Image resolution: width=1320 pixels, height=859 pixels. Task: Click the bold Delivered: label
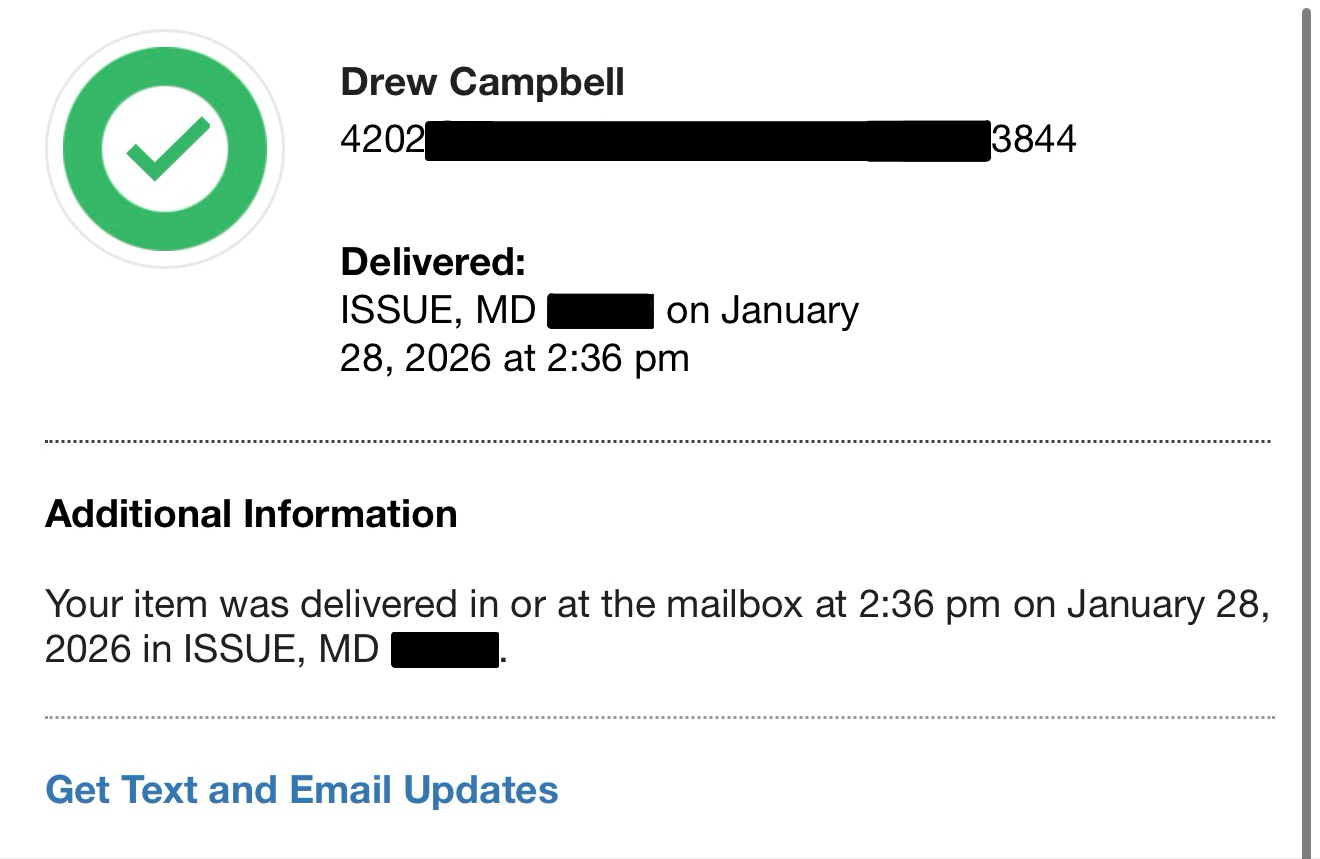[x=432, y=263]
